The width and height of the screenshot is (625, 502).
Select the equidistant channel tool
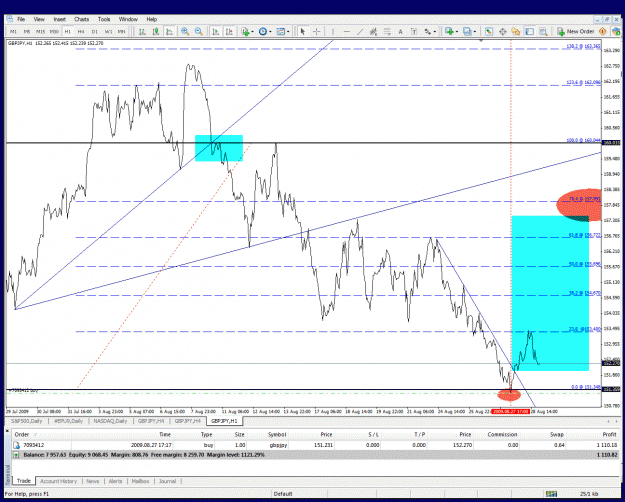point(373,31)
